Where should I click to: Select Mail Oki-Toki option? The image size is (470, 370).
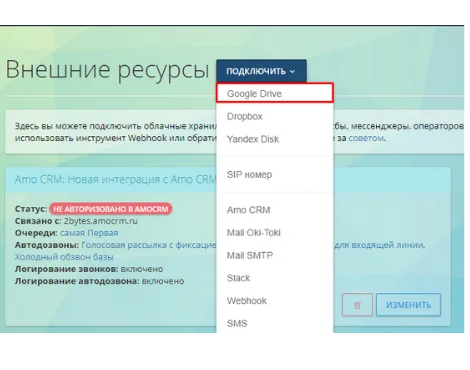(x=275, y=233)
